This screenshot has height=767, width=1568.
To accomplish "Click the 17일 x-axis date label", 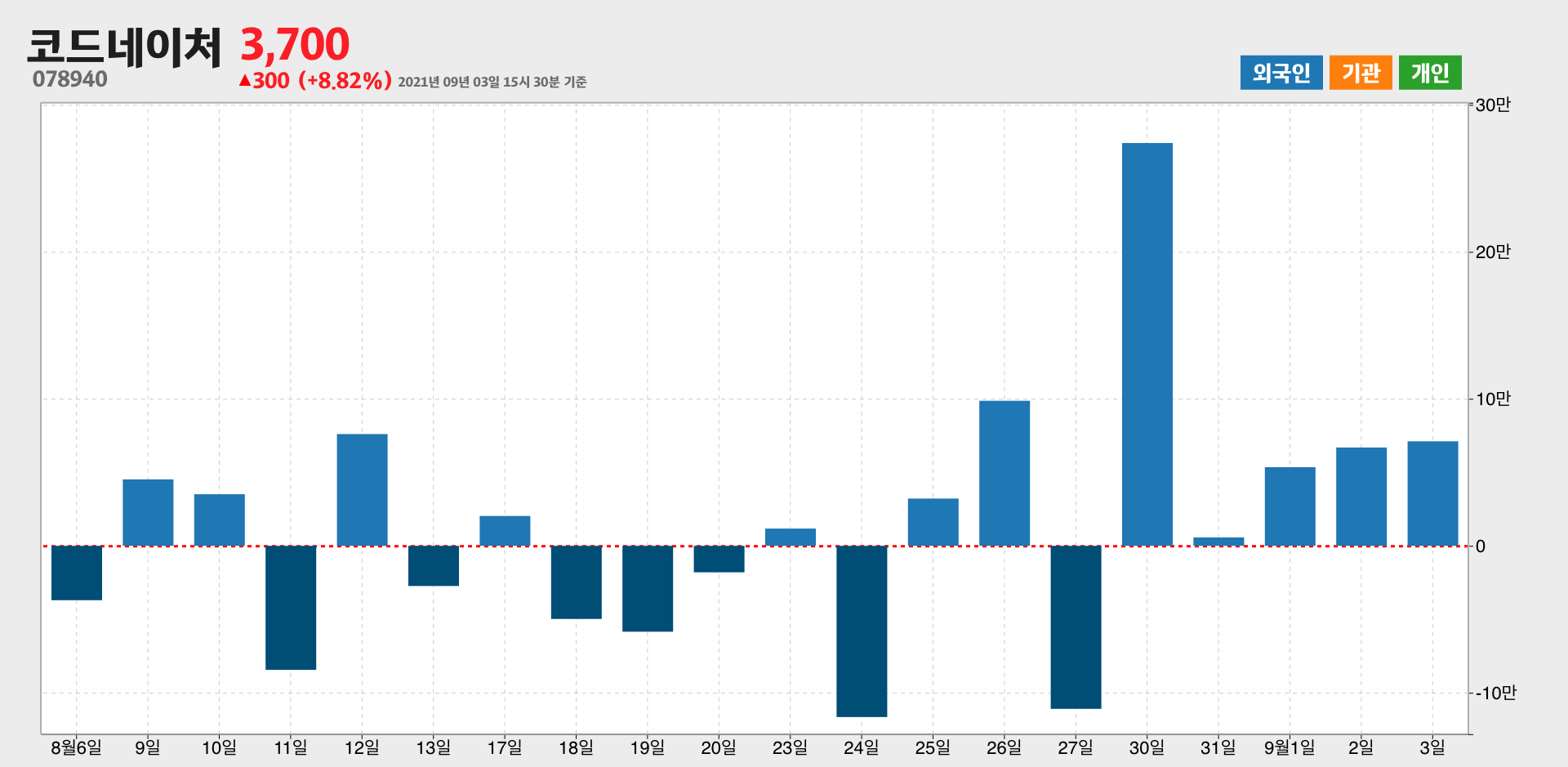I will click(x=505, y=747).
